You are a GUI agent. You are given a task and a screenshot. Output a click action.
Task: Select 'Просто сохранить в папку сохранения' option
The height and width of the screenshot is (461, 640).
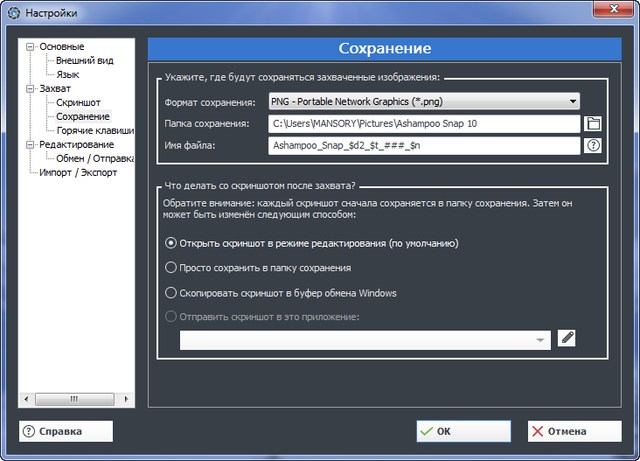tap(171, 268)
